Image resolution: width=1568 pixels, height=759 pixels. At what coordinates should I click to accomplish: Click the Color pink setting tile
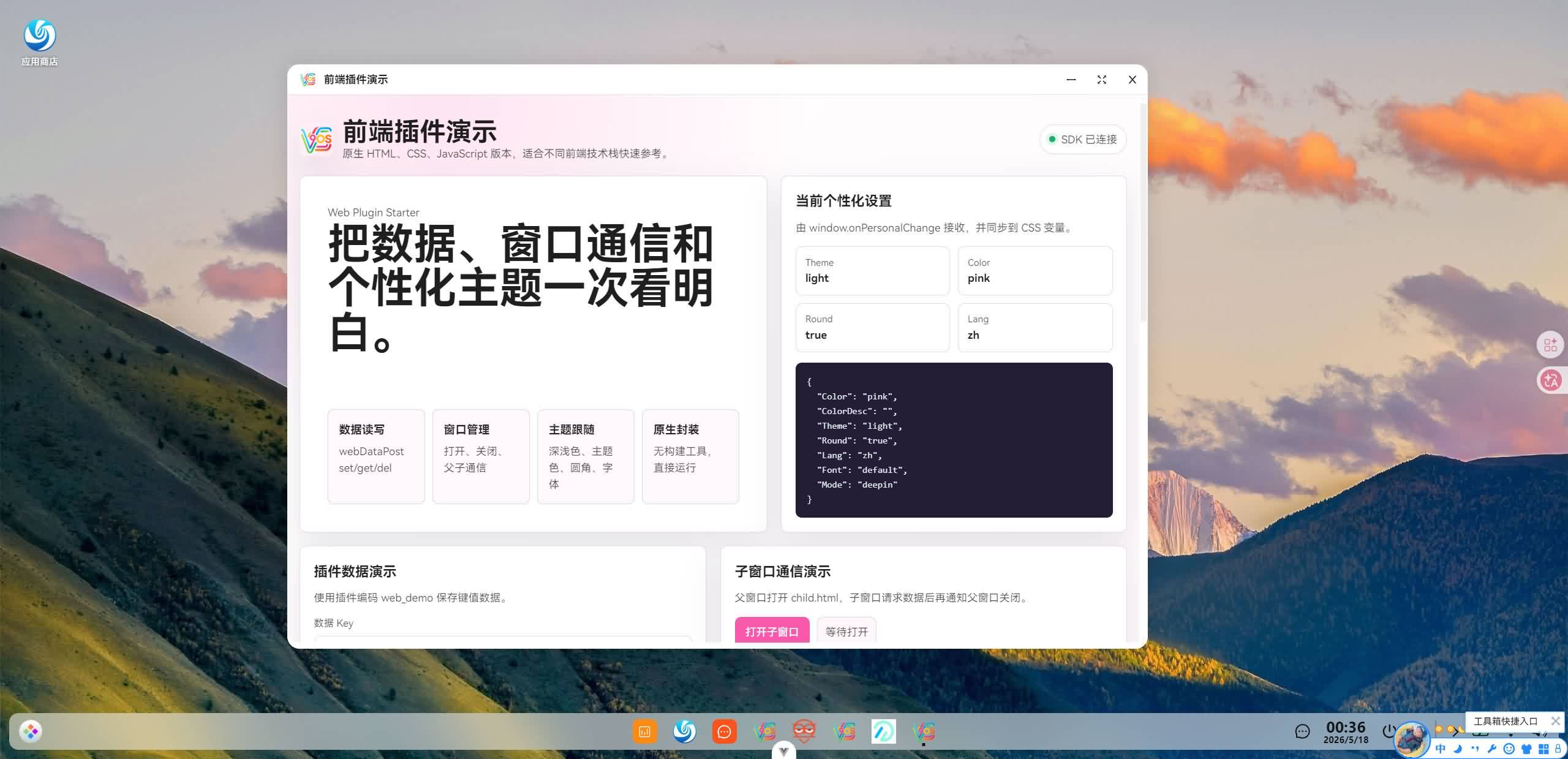(1035, 271)
